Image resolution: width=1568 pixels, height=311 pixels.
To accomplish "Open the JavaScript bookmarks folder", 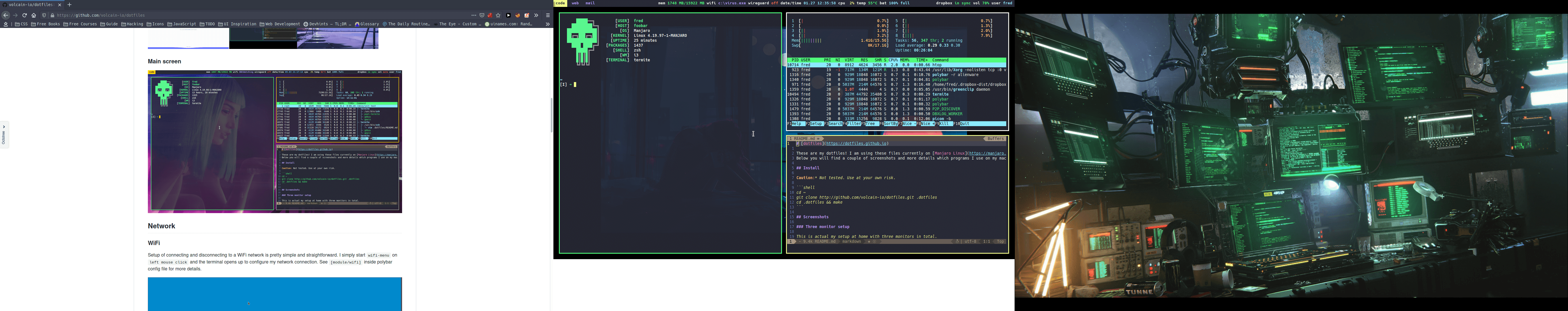I will tap(182, 24).
